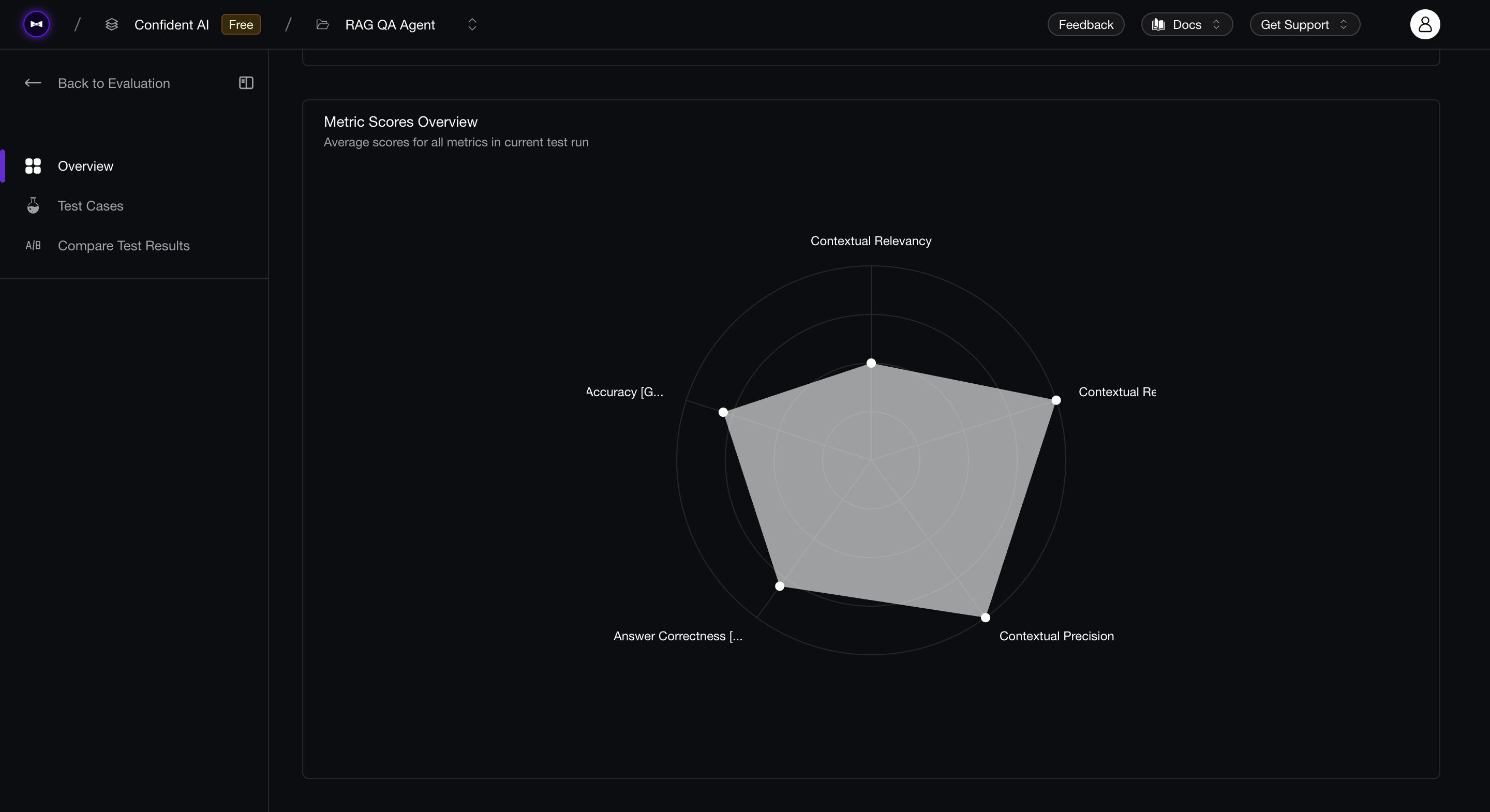Click the Feedback button
The image size is (1490, 812).
point(1086,24)
